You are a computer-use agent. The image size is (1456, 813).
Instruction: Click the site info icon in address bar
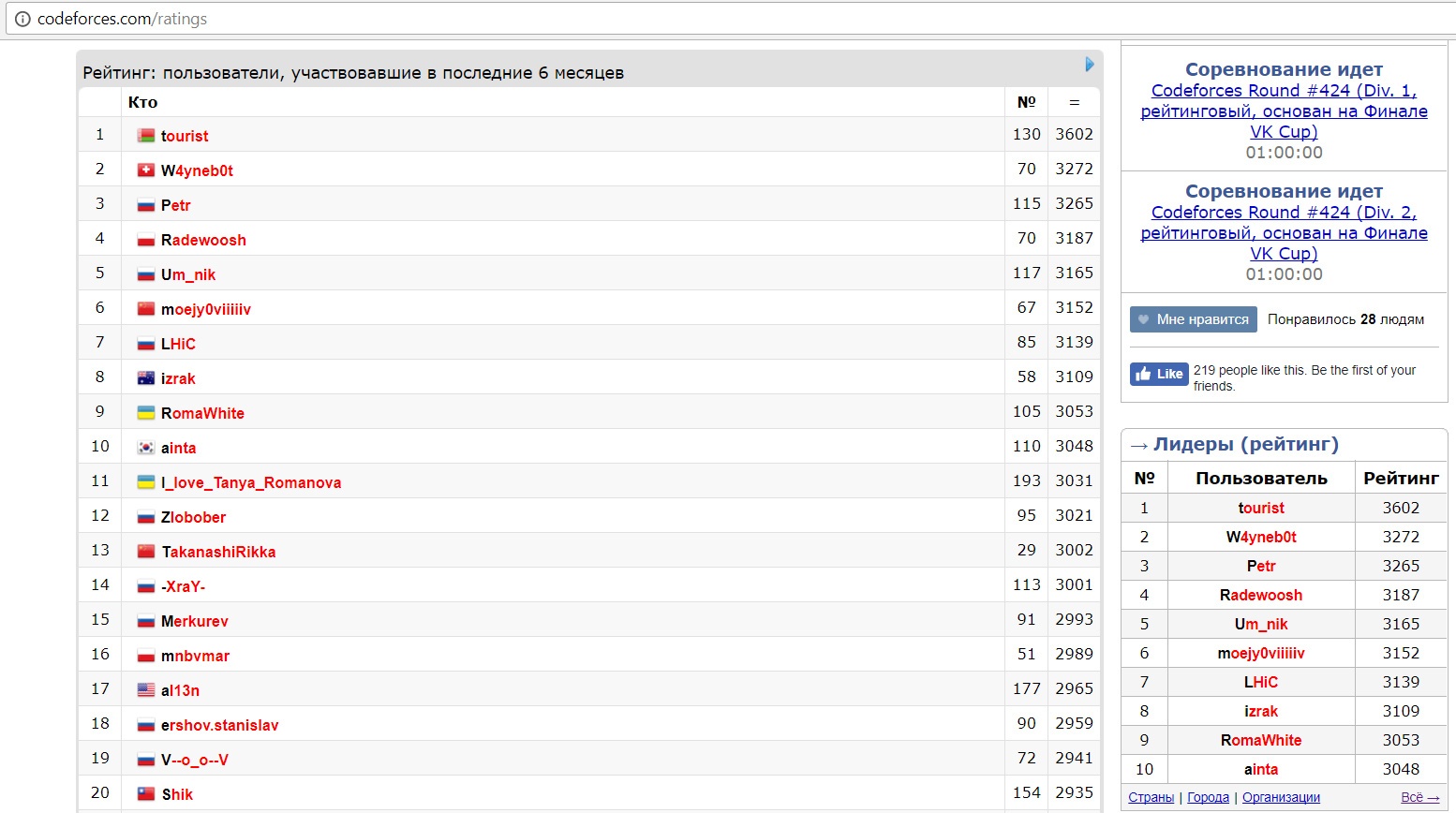click(x=22, y=19)
